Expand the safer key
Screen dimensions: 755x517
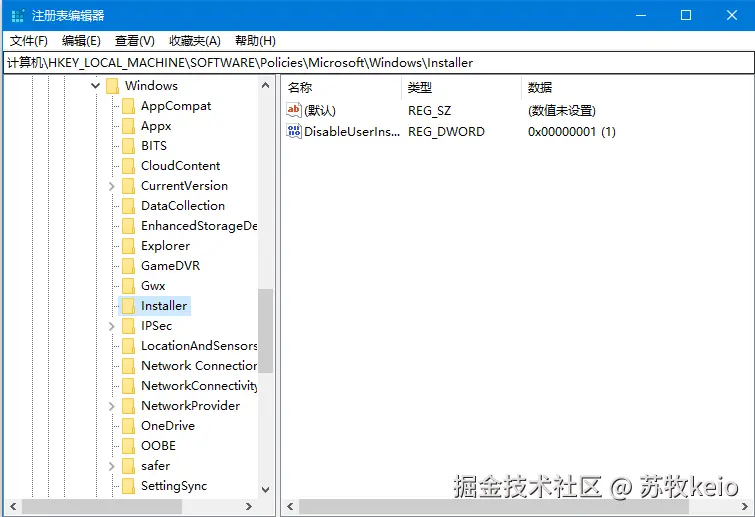(x=112, y=466)
